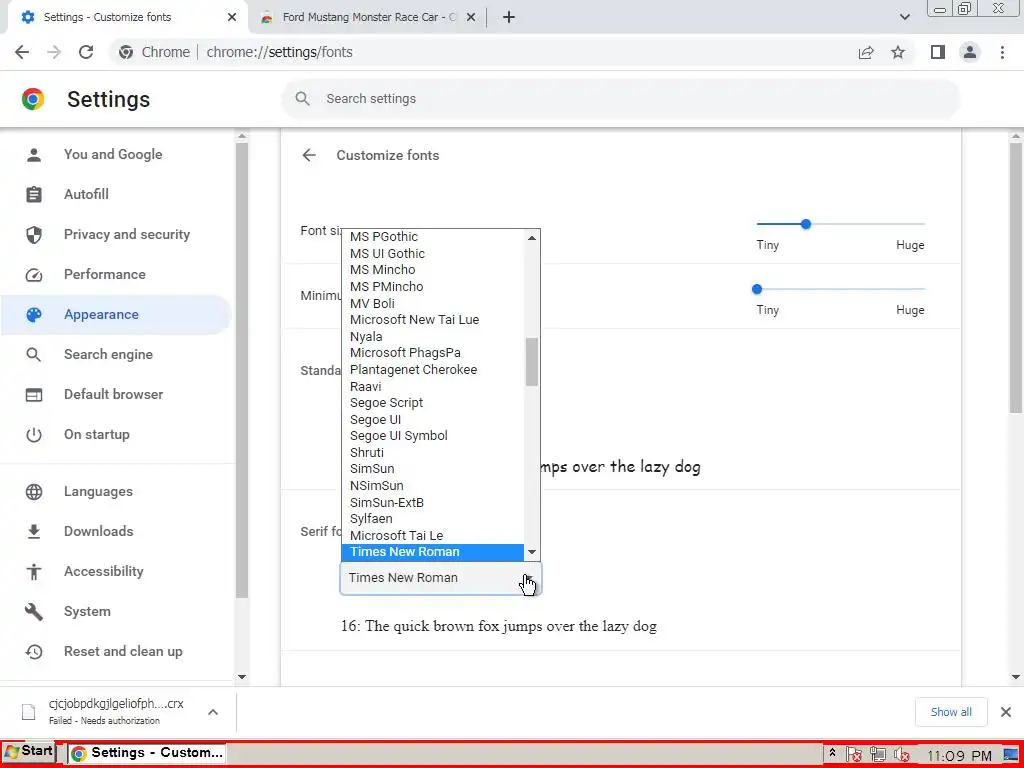Select MS UI Gothic font option
The image size is (1024, 768).
pyautogui.click(x=433, y=253)
